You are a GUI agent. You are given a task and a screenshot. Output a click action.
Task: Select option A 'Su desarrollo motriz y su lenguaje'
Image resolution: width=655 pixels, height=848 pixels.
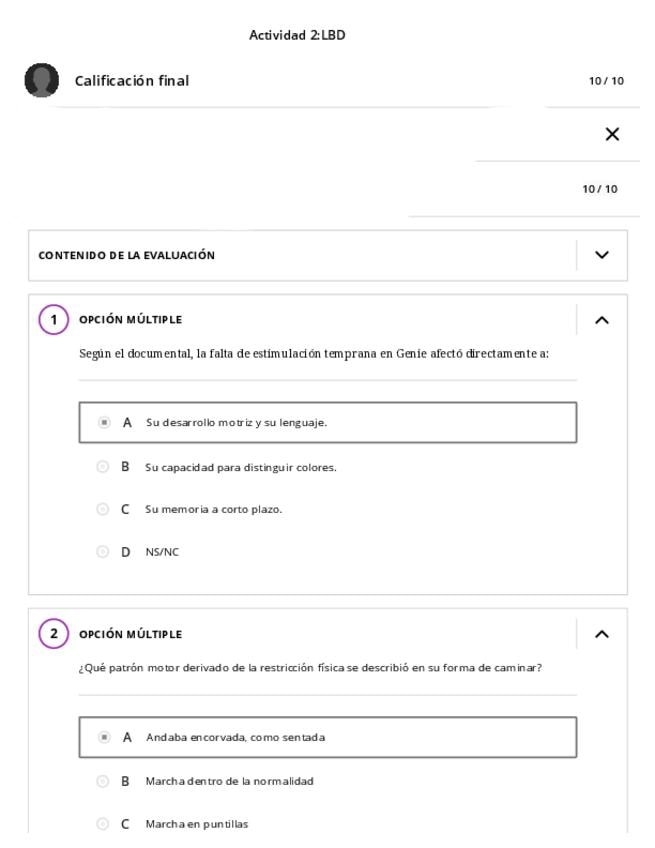104,423
